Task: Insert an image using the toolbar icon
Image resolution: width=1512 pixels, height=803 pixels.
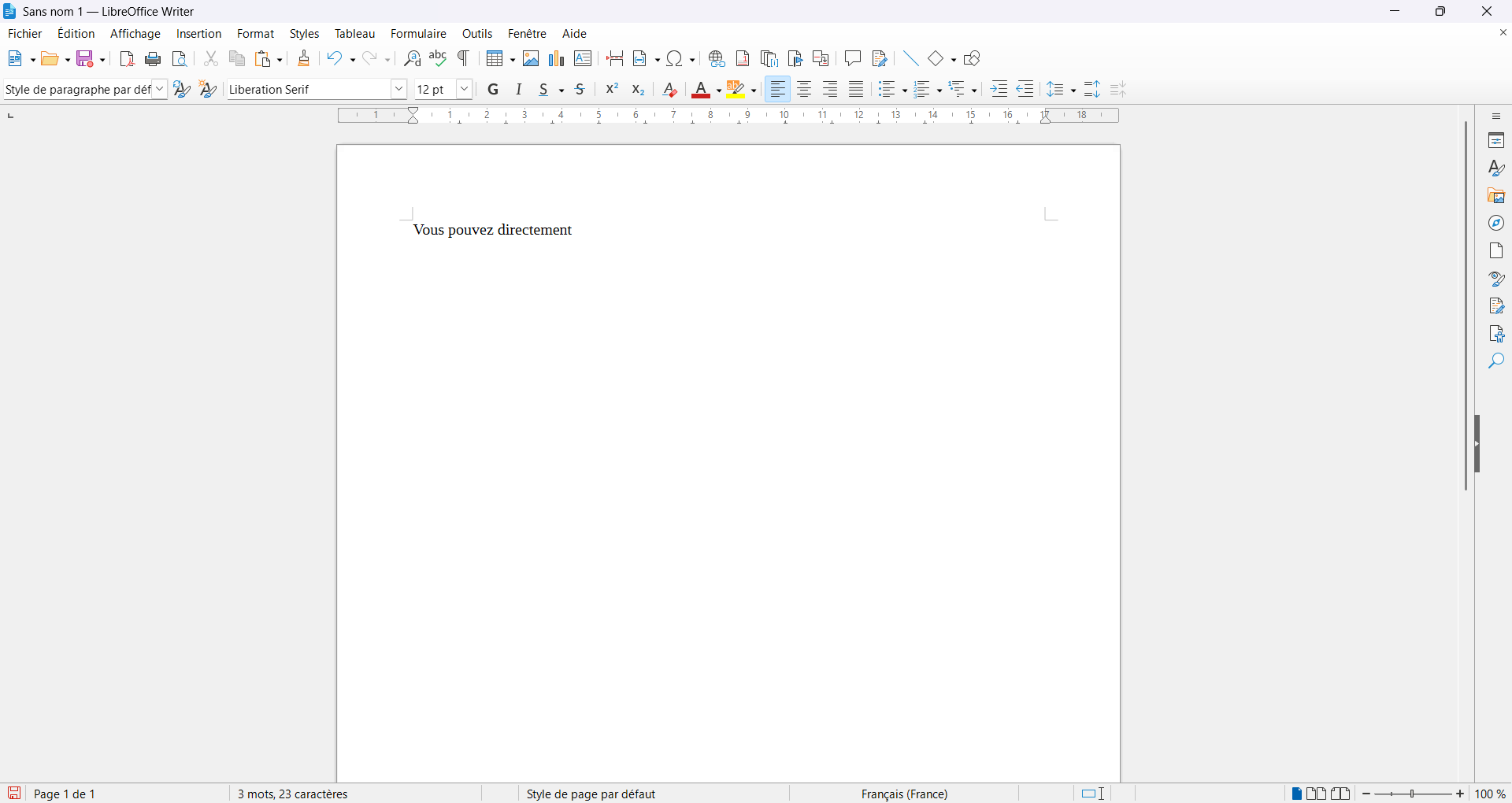Action: pos(531,59)
